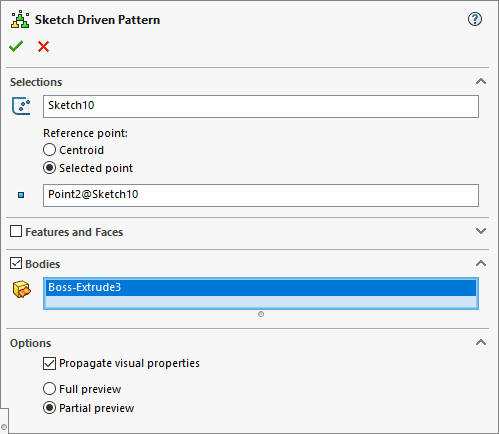Click the reference vertex point icon
This screenshot has height=434, width=499.
[x=21, y=195]
